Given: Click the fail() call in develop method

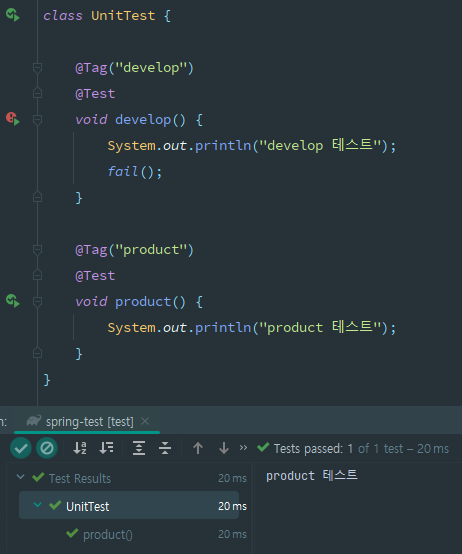Looking at the screenshot, I should click(135, 172).
